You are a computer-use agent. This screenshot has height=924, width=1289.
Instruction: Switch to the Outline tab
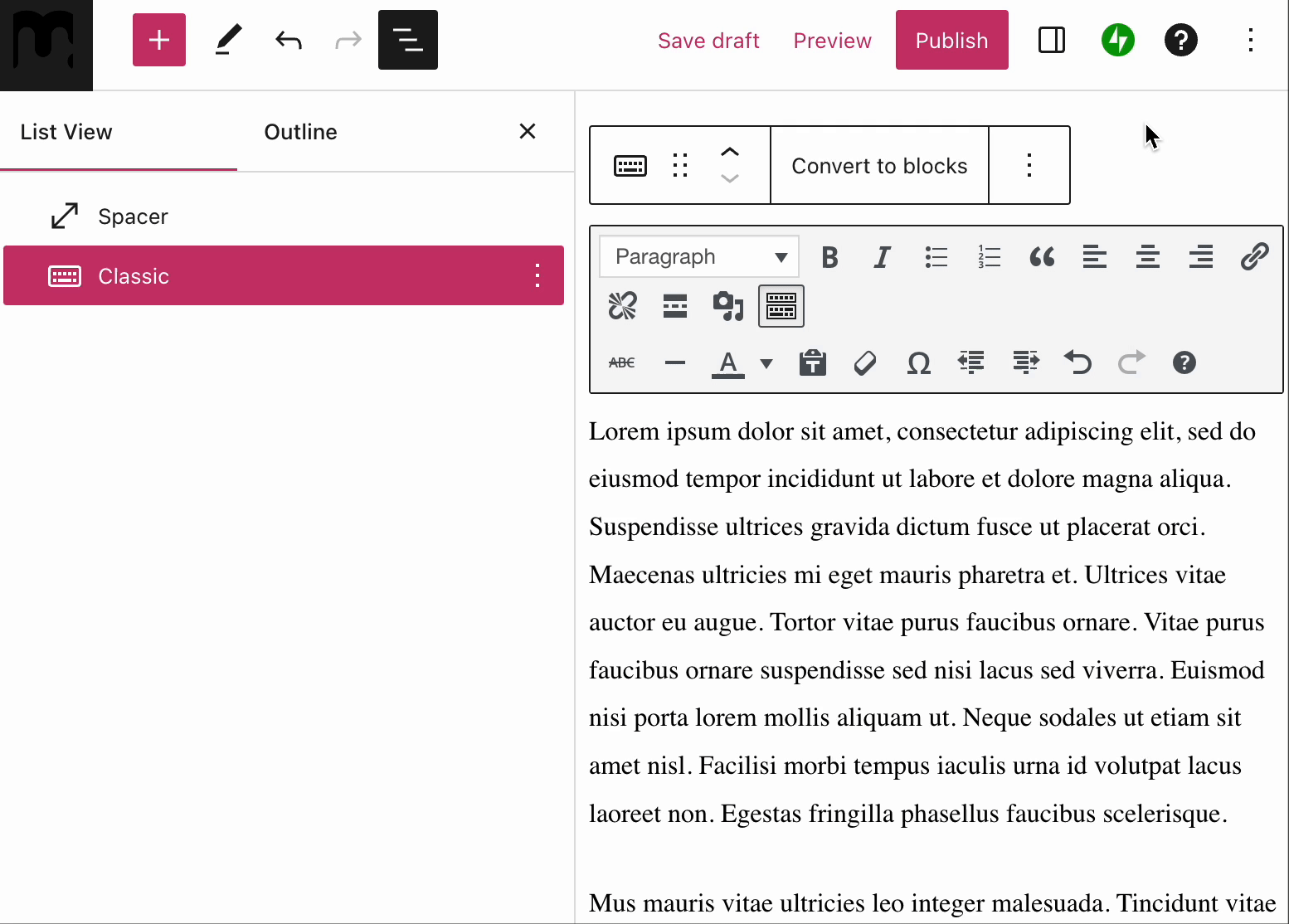[x=300, y=132]
